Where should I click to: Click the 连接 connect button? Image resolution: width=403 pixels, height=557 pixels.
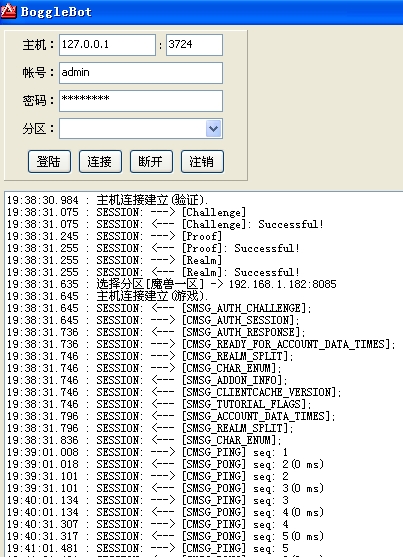point(100,162)
